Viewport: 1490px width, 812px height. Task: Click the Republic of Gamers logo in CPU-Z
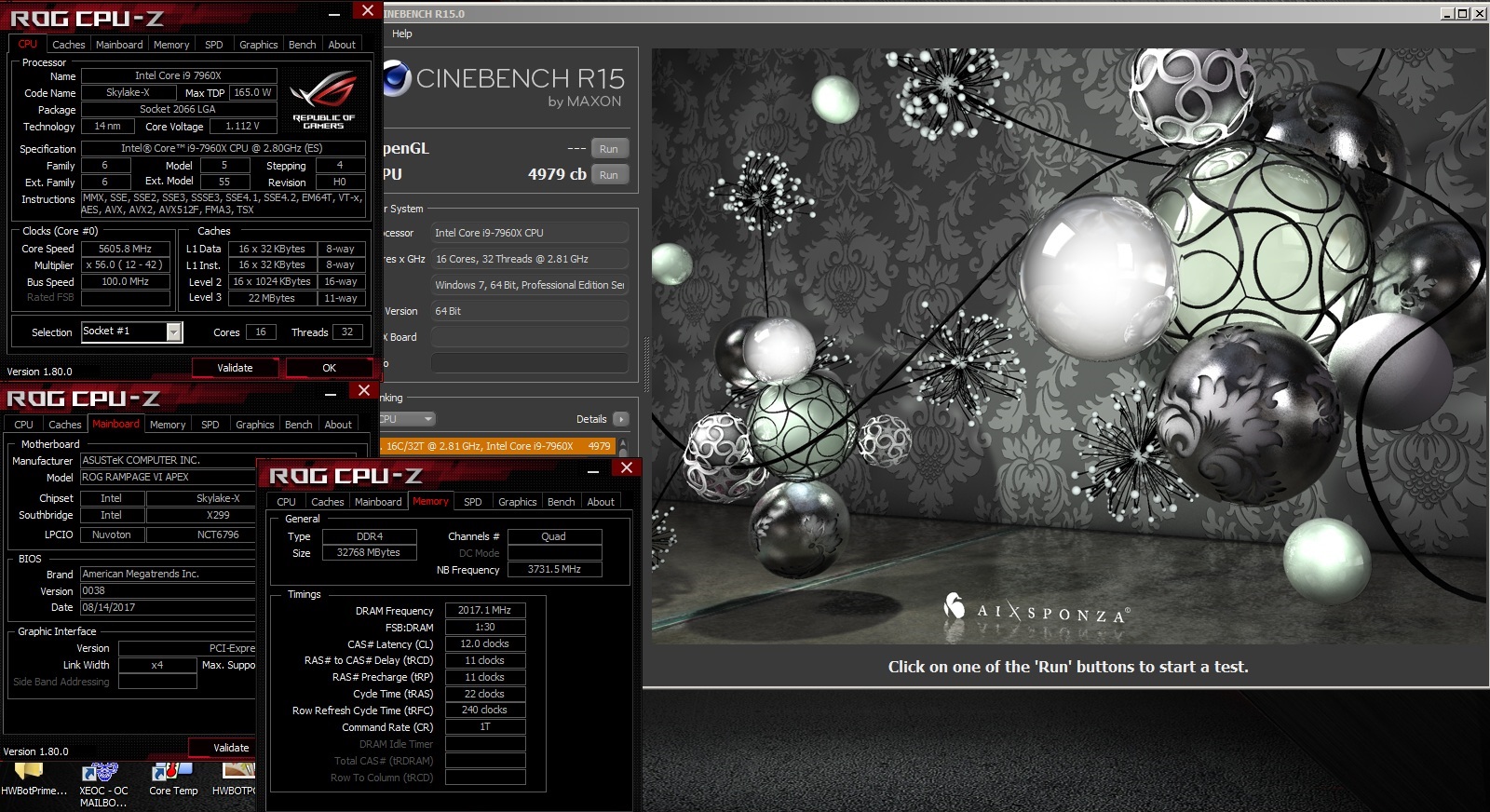pos(323,101)
